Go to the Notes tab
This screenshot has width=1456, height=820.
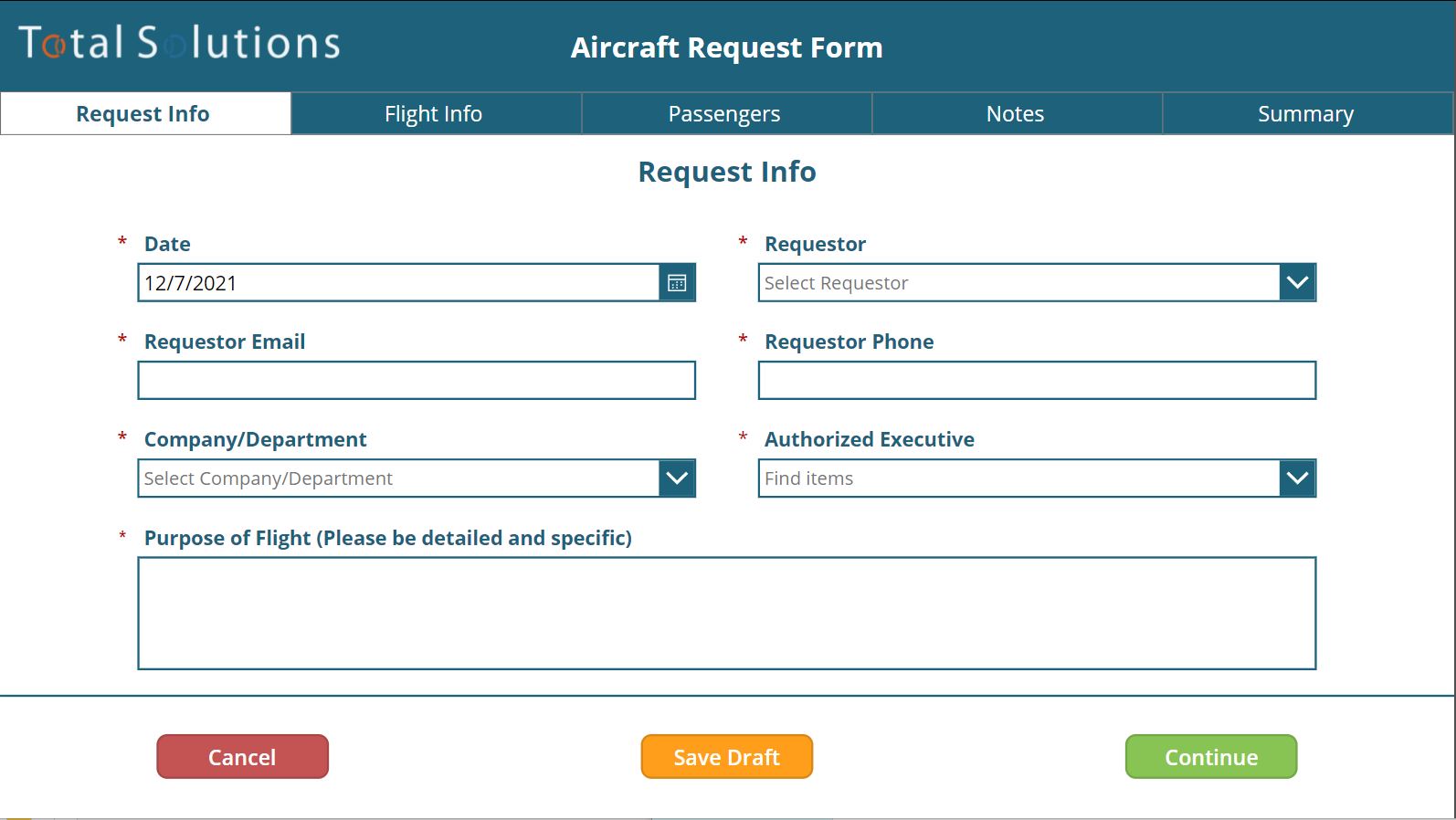click(1015, 114)
